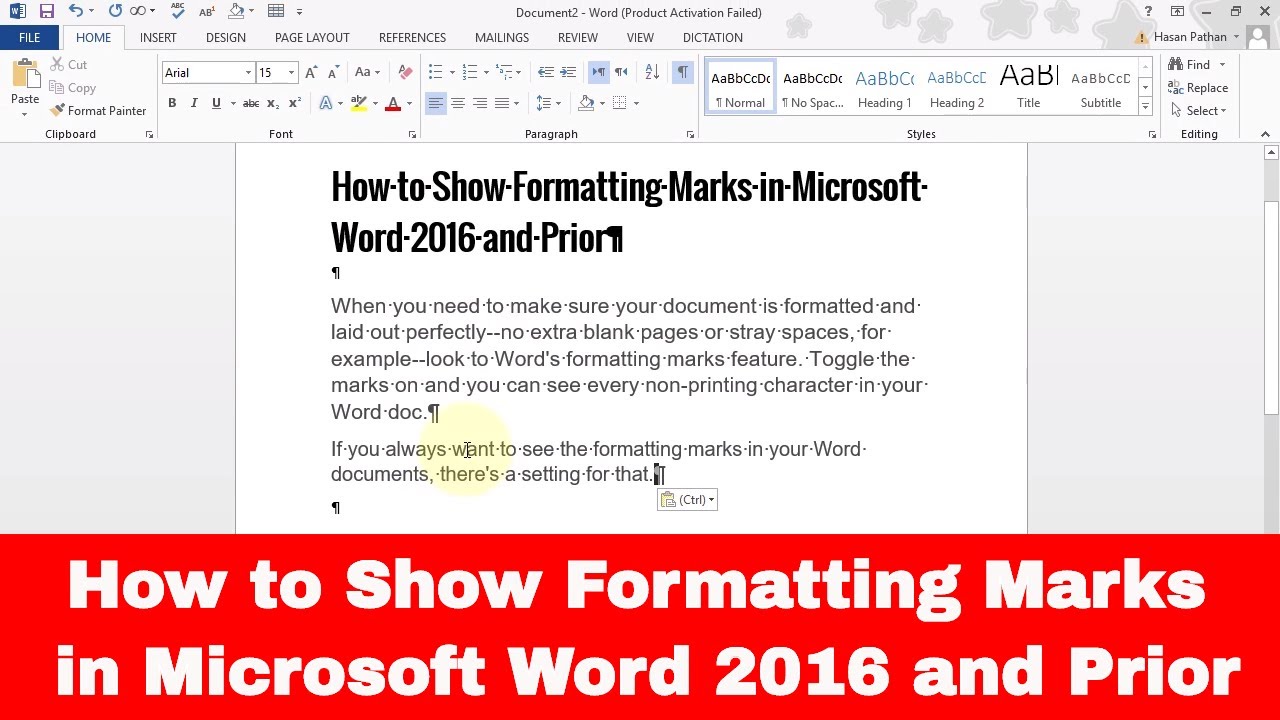Grow the font size
The image size is (1280, 720).
coord(311,73)
